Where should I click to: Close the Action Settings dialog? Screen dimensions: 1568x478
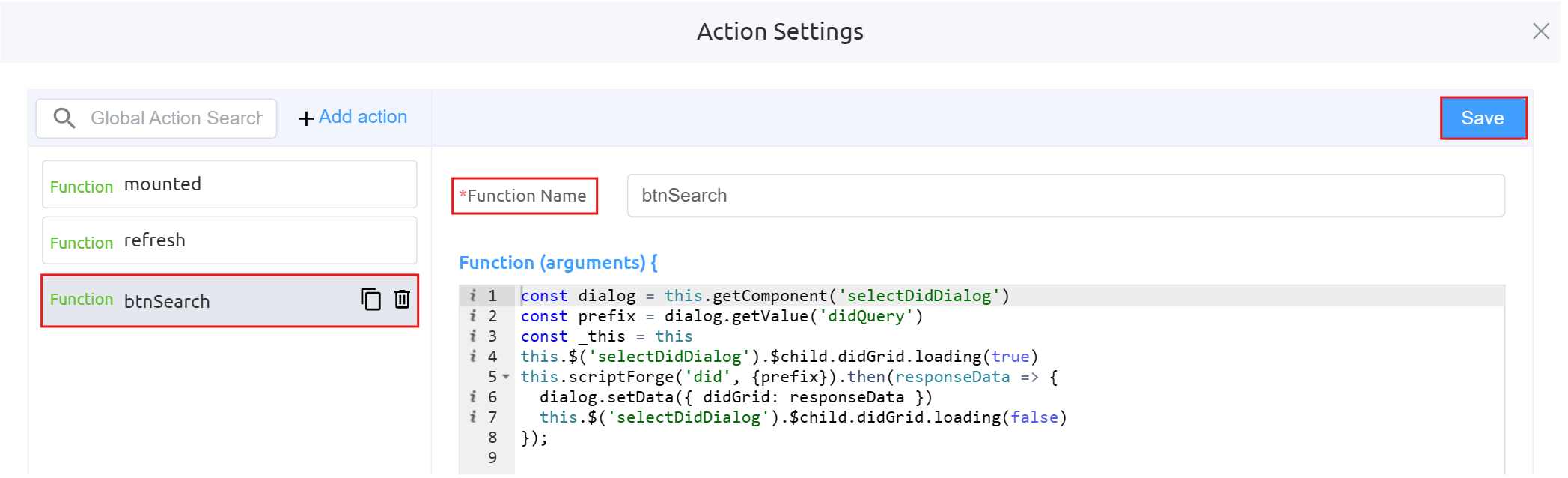1540,31
